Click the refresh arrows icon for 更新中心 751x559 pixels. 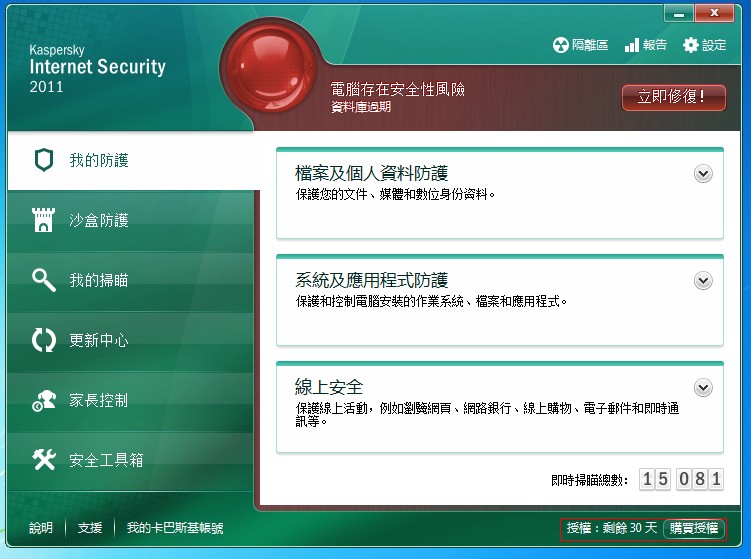(x=43, y=340)
